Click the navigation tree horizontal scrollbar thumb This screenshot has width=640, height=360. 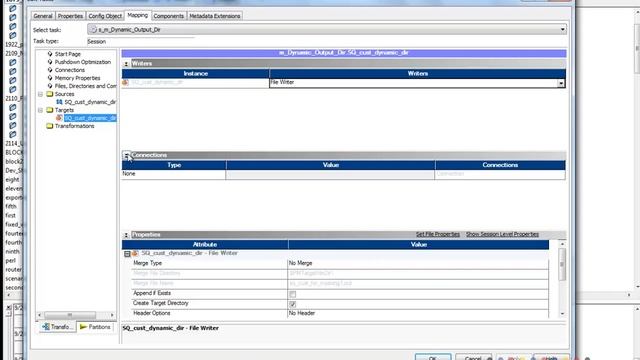[70, 315]
